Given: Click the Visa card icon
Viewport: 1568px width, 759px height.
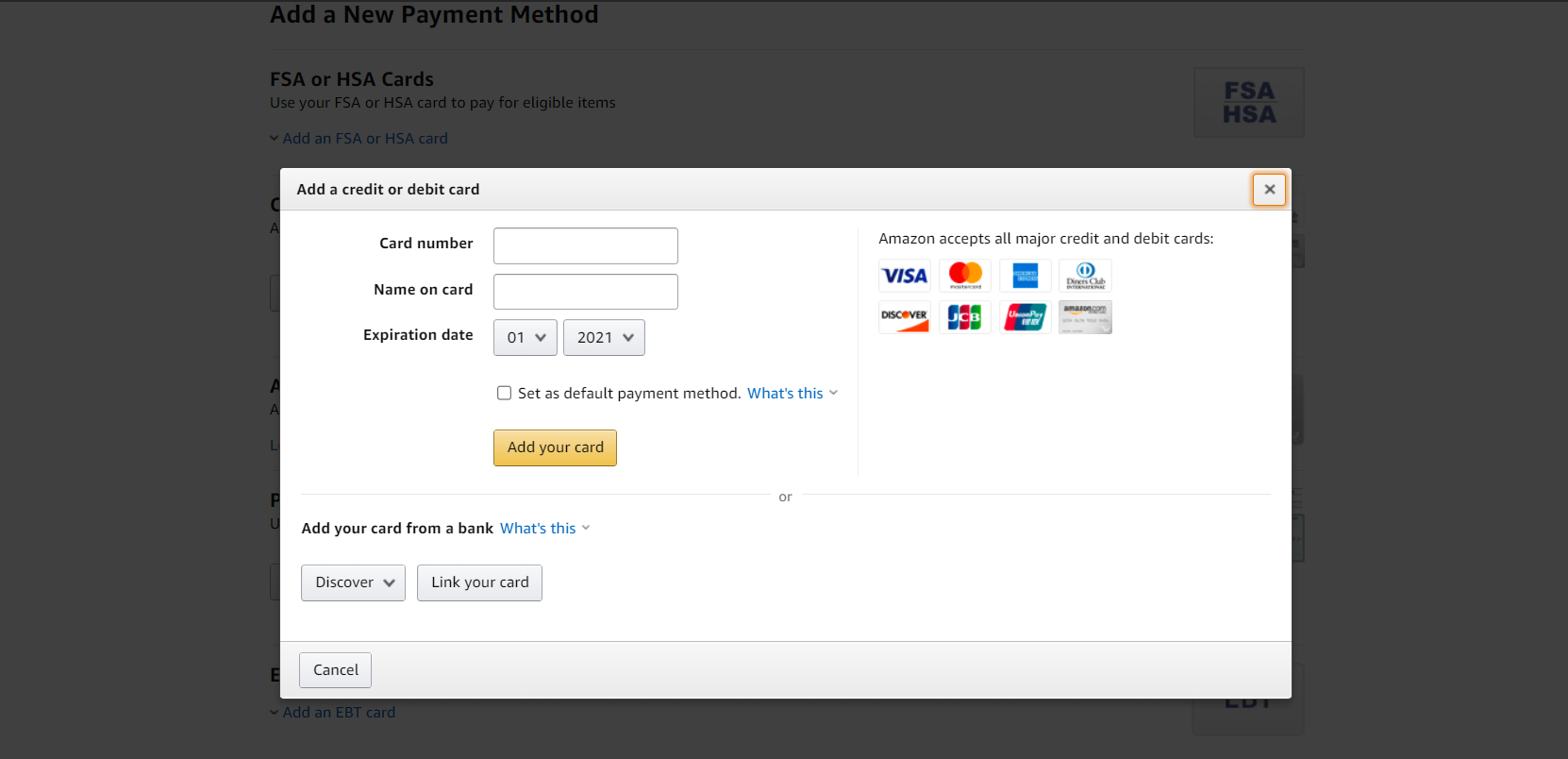Looking at the screenshot, I should (x=904, y=275).
